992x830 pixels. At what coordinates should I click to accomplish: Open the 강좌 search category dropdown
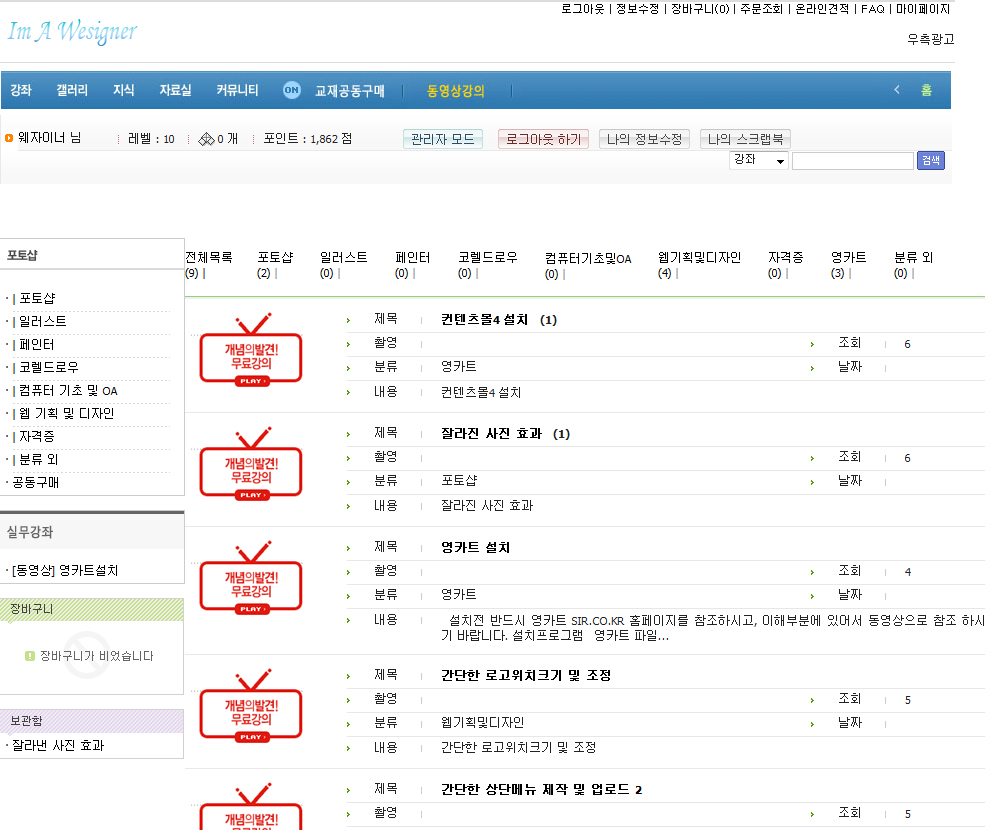tap(759, 160)
